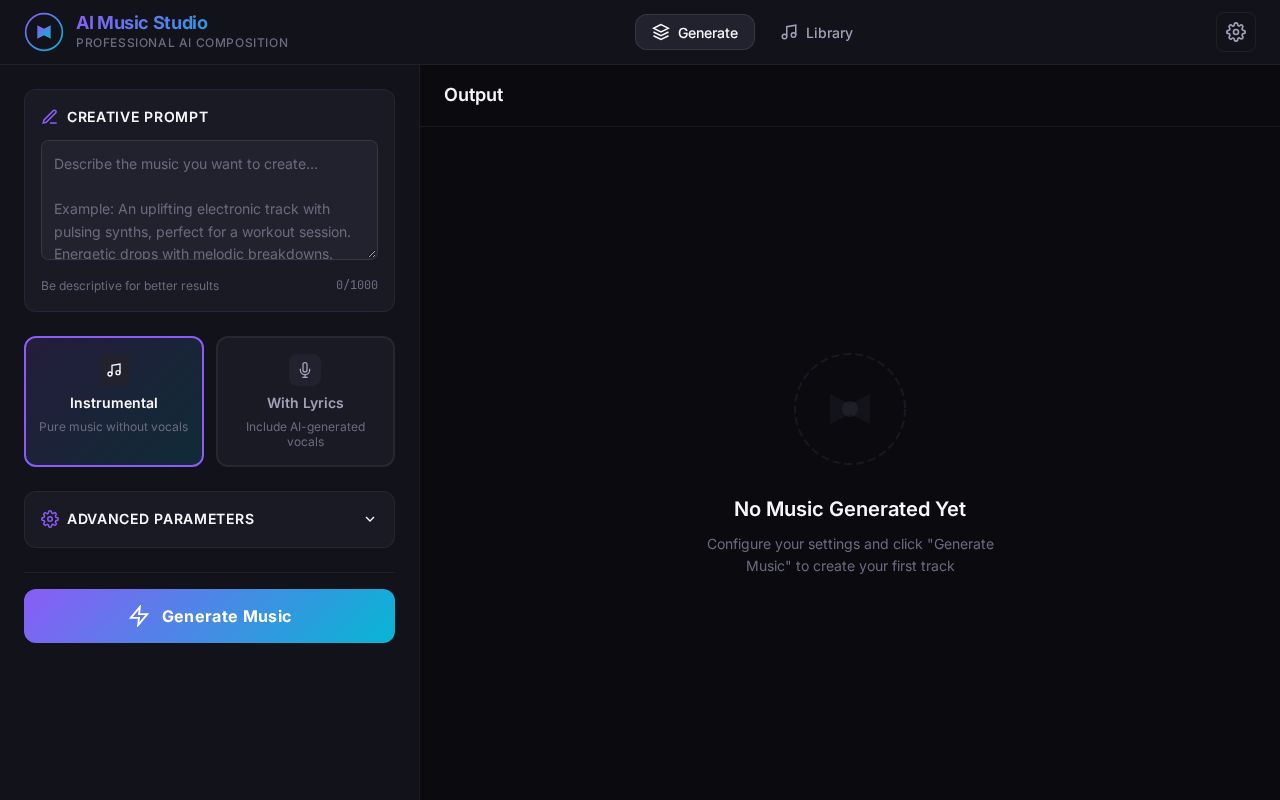Click the Creative Prompt section title

[x=138, y=117]
